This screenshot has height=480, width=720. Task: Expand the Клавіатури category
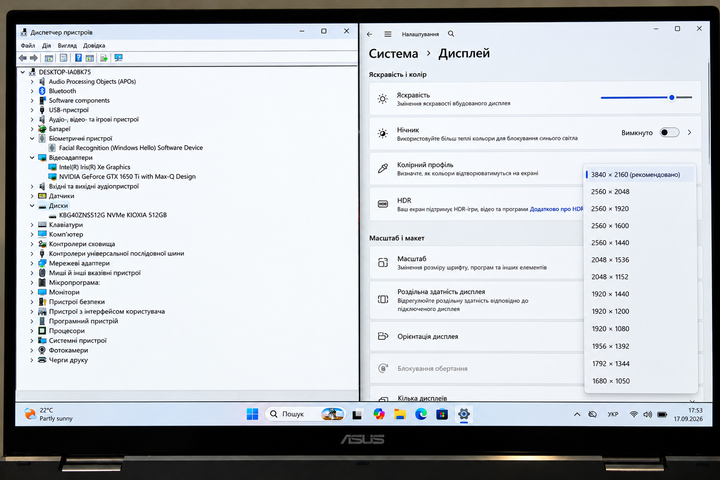coord(32,225)
